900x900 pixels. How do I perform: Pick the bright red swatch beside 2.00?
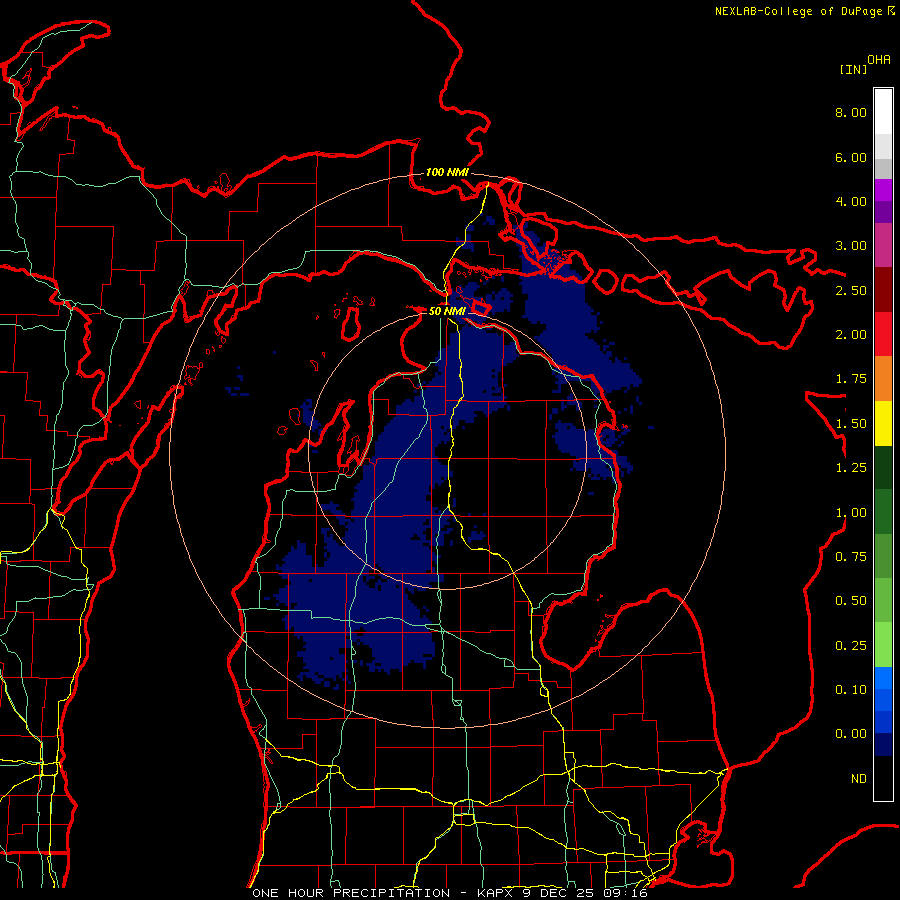pyautogui.click(x=883, y=335)
